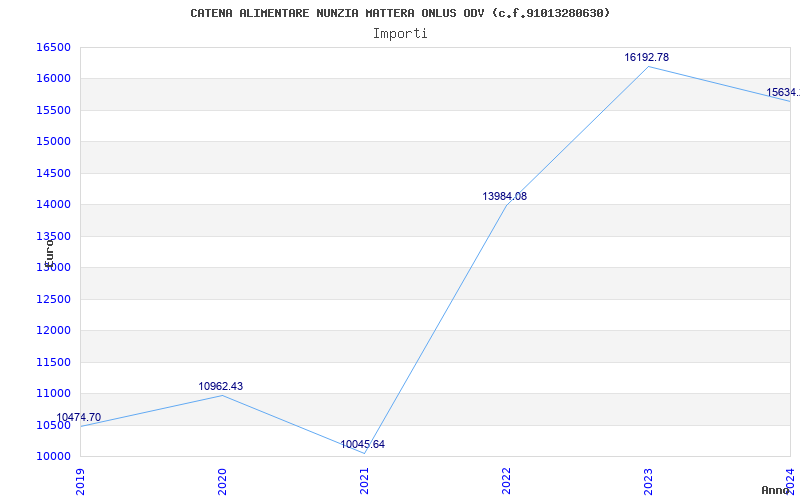Select x-axis year 2023
Viewport: 800px width, 500px height.
click(648, 482)
